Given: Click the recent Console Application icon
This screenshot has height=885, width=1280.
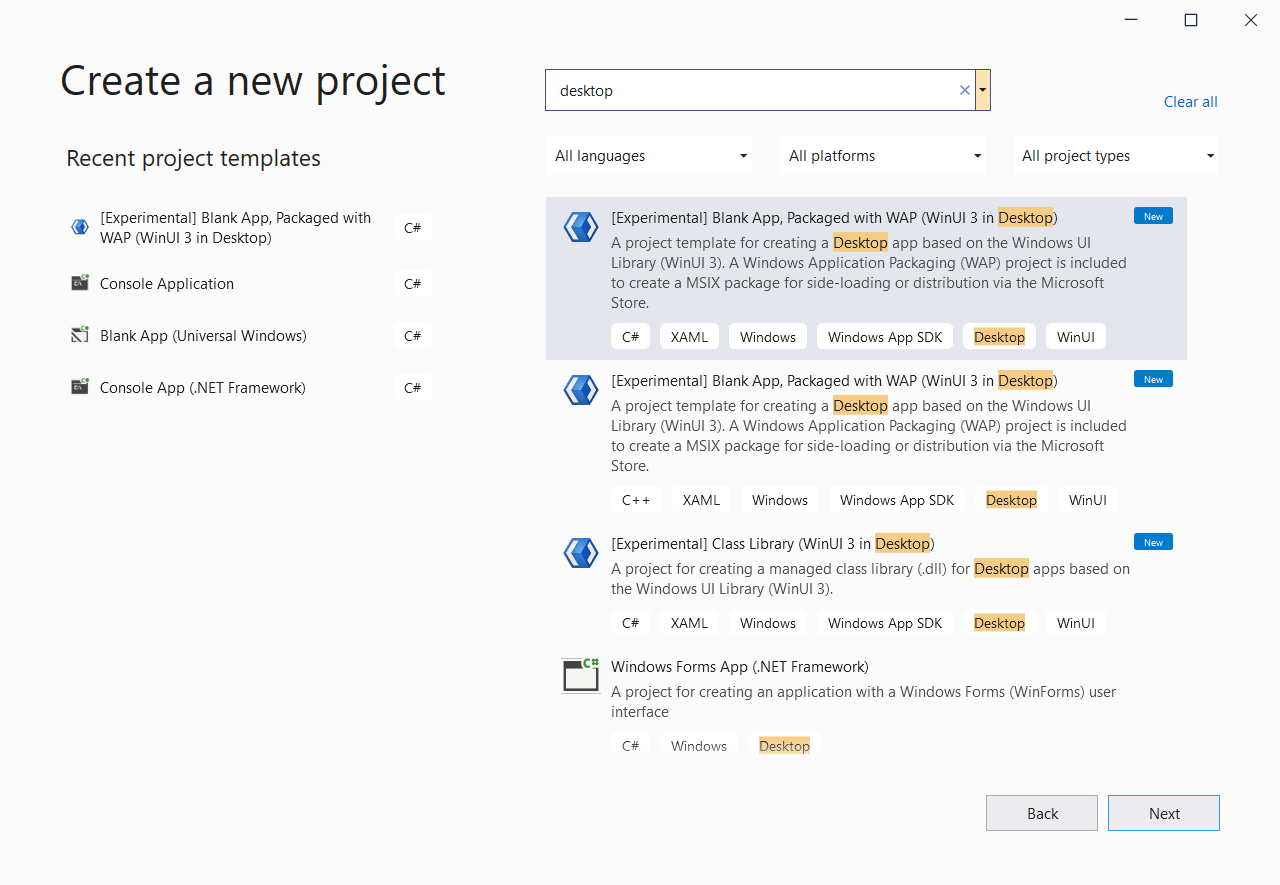Looking at the screenshot, I should click(80, 283).
